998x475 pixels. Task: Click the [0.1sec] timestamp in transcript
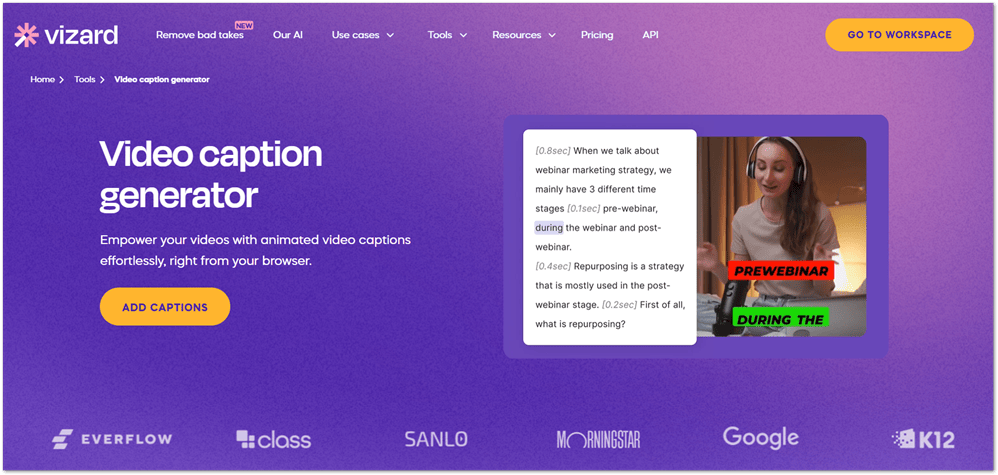point(584,208)
